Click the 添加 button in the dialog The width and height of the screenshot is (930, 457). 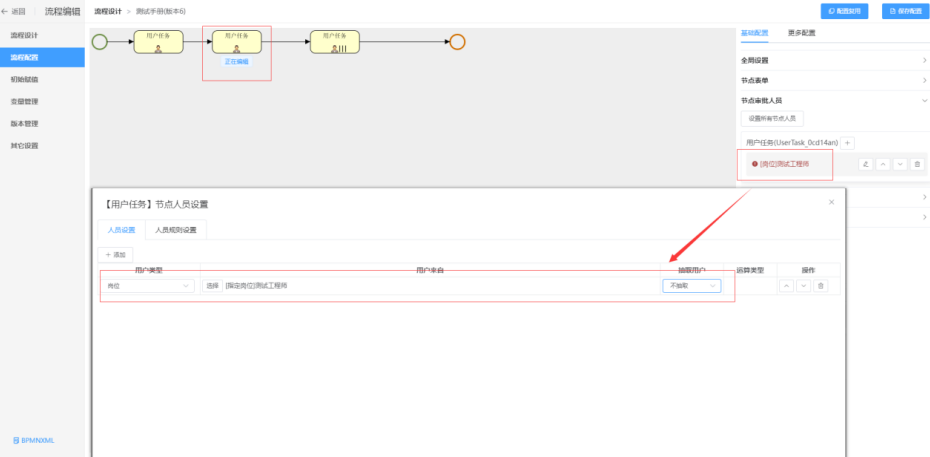pyautogui.click(x=116, y=255)
